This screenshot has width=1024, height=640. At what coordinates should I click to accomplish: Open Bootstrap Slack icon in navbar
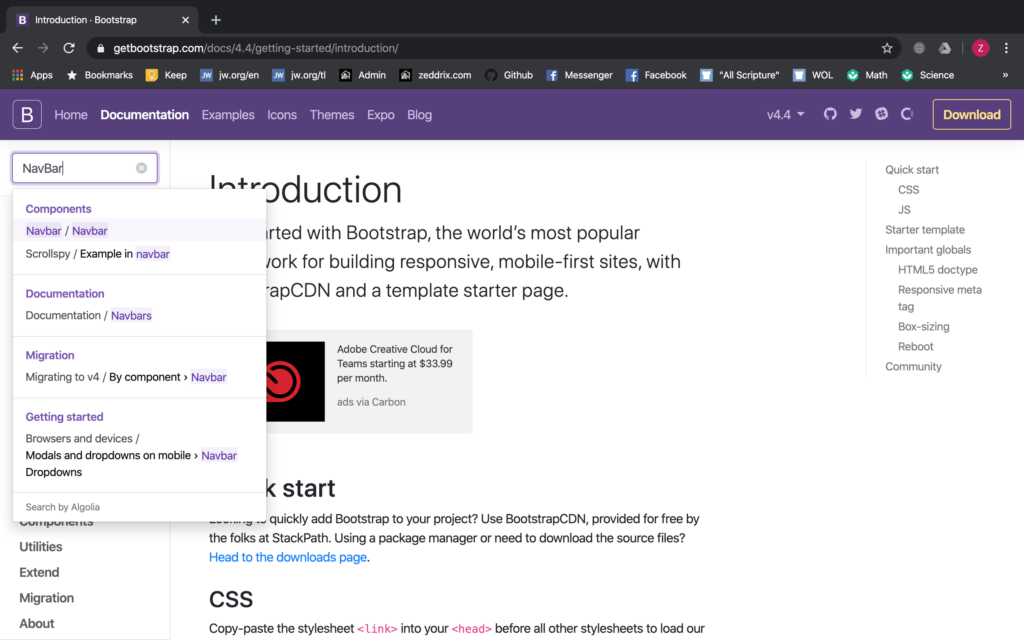click(882, 114)
